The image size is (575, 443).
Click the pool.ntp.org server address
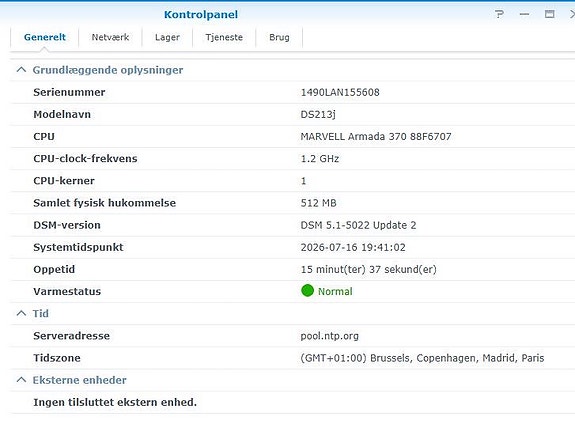click(330, 336)
